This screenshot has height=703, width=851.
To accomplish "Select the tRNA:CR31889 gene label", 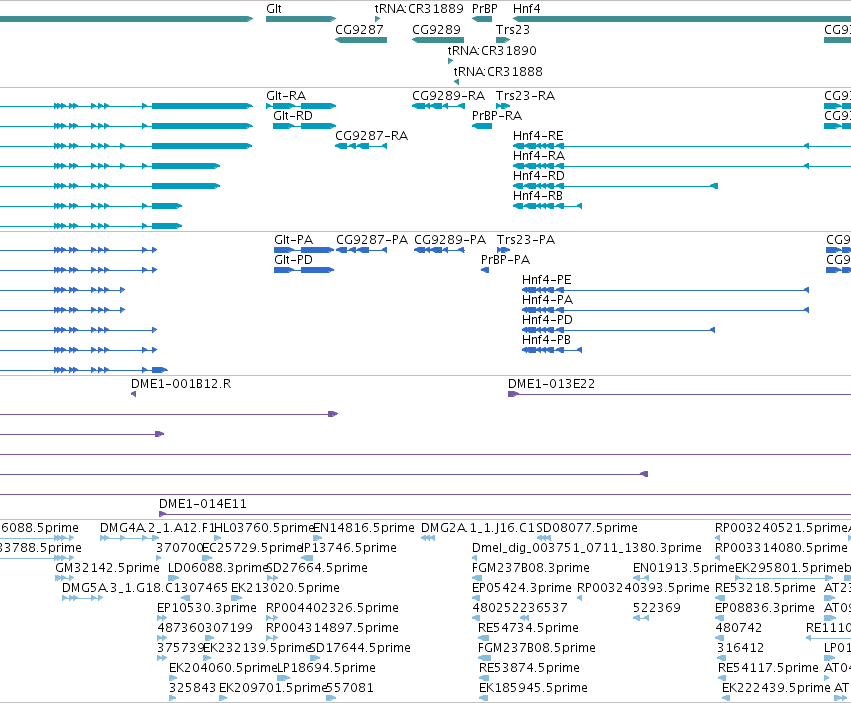I will point(419,9).
